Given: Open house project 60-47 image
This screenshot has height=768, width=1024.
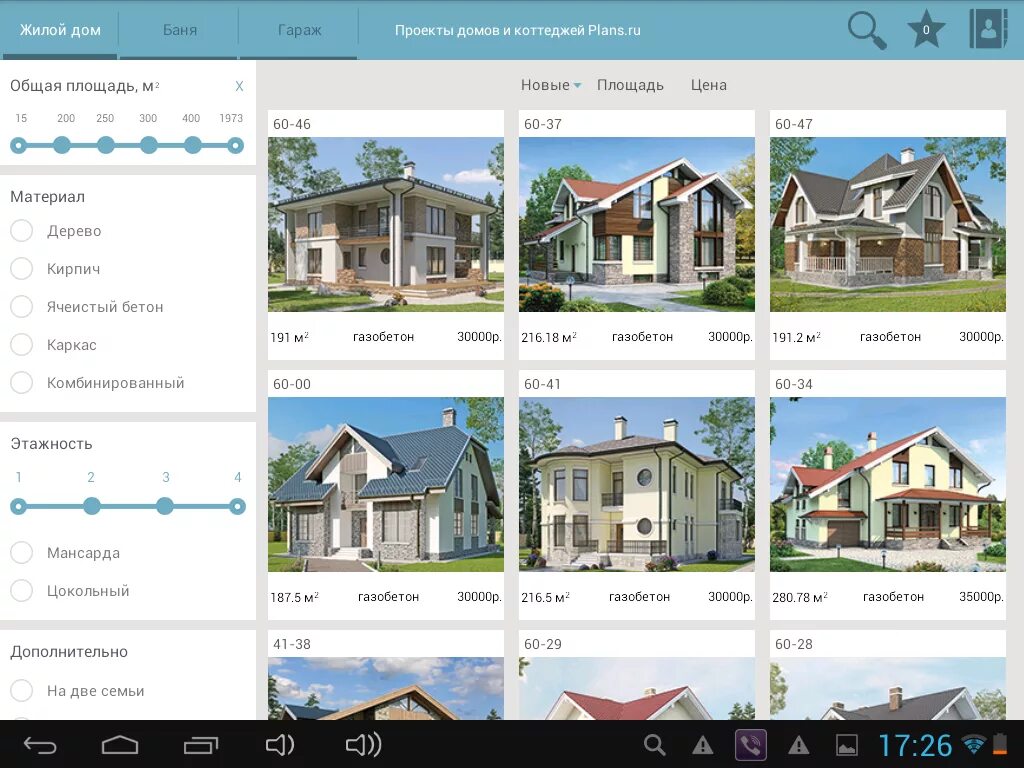Looking at the screenshot, I should (888, 224).
